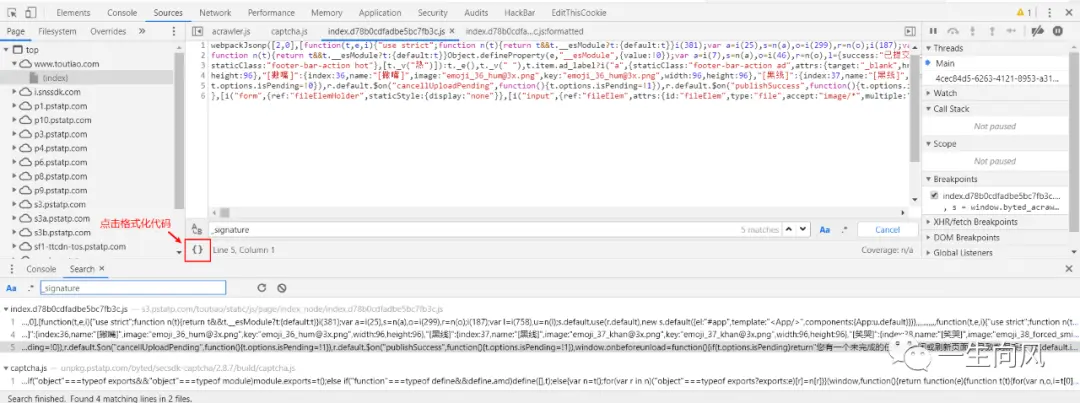This screenshot has width=1080, height=403.
Task: Step over next function call
Action: point(953,31)
